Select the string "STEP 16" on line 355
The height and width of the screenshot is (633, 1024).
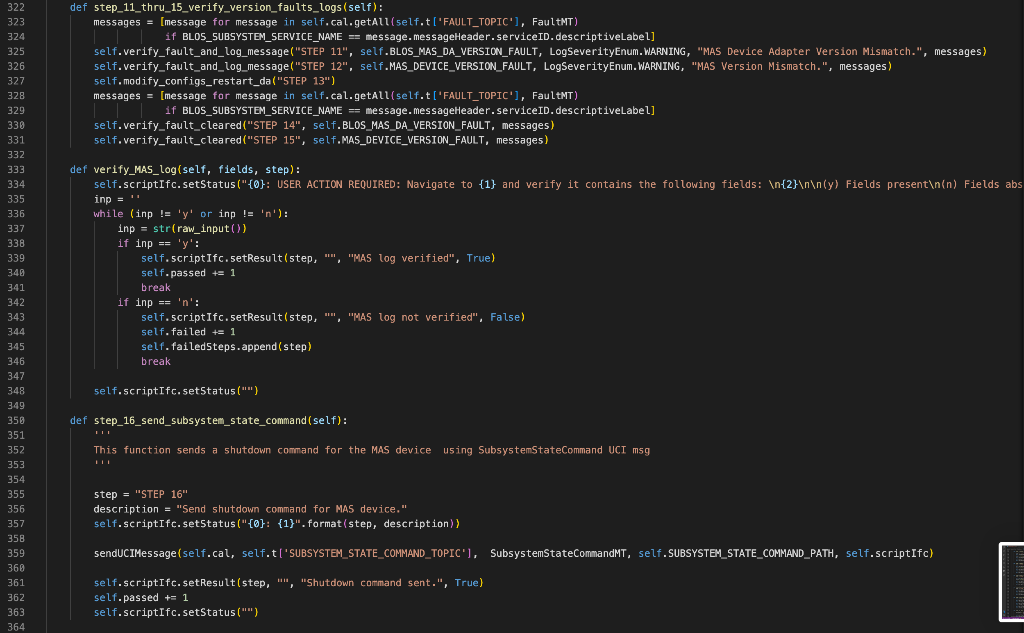pyautogui.click(x=160, y=494)
